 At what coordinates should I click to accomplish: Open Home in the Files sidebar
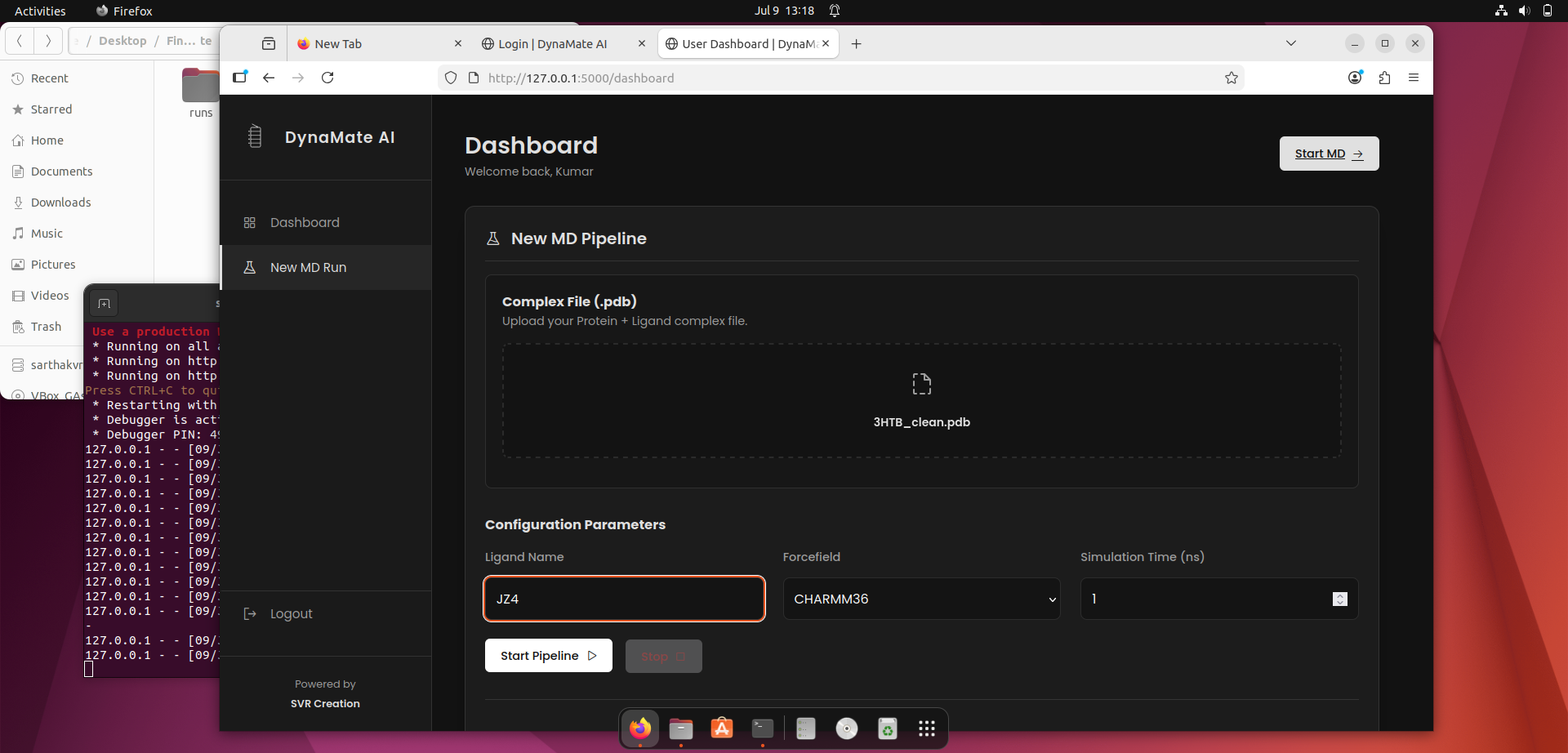[x=78, y=140]
